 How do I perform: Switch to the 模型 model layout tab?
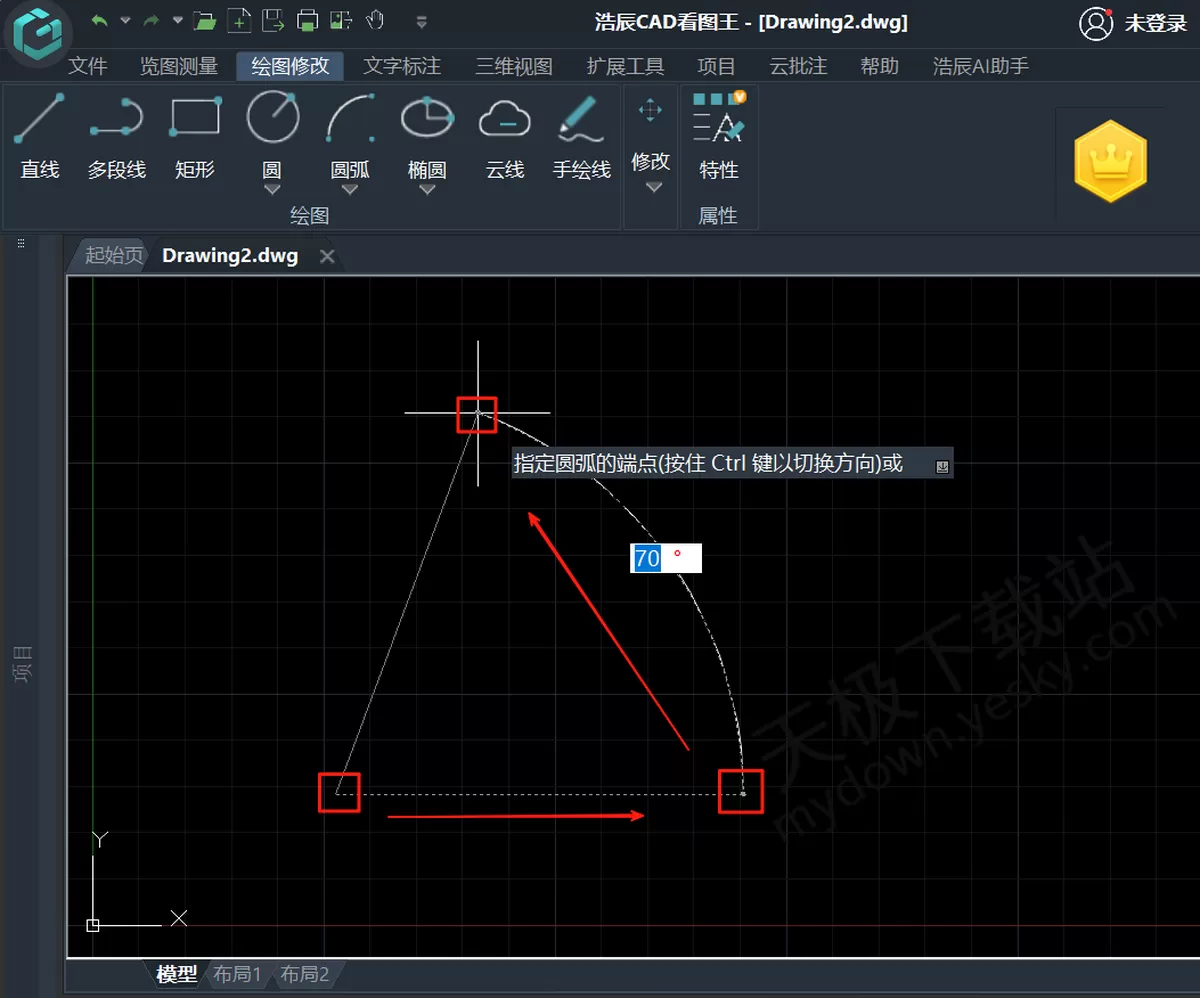tap(177, 974)
